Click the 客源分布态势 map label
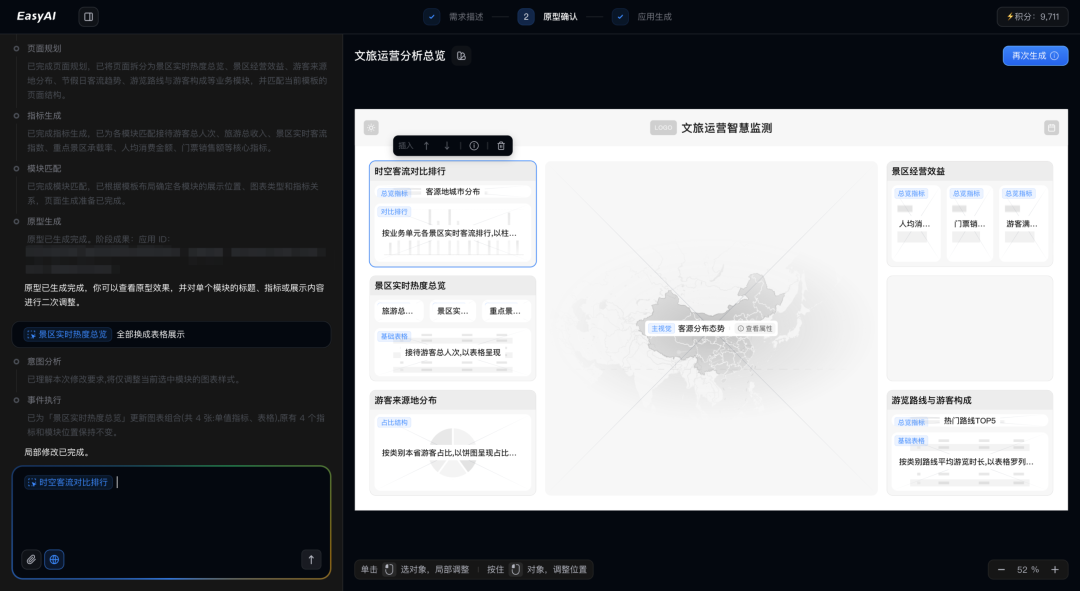This screenshot has height=591, width=1080. coord(701,329)
